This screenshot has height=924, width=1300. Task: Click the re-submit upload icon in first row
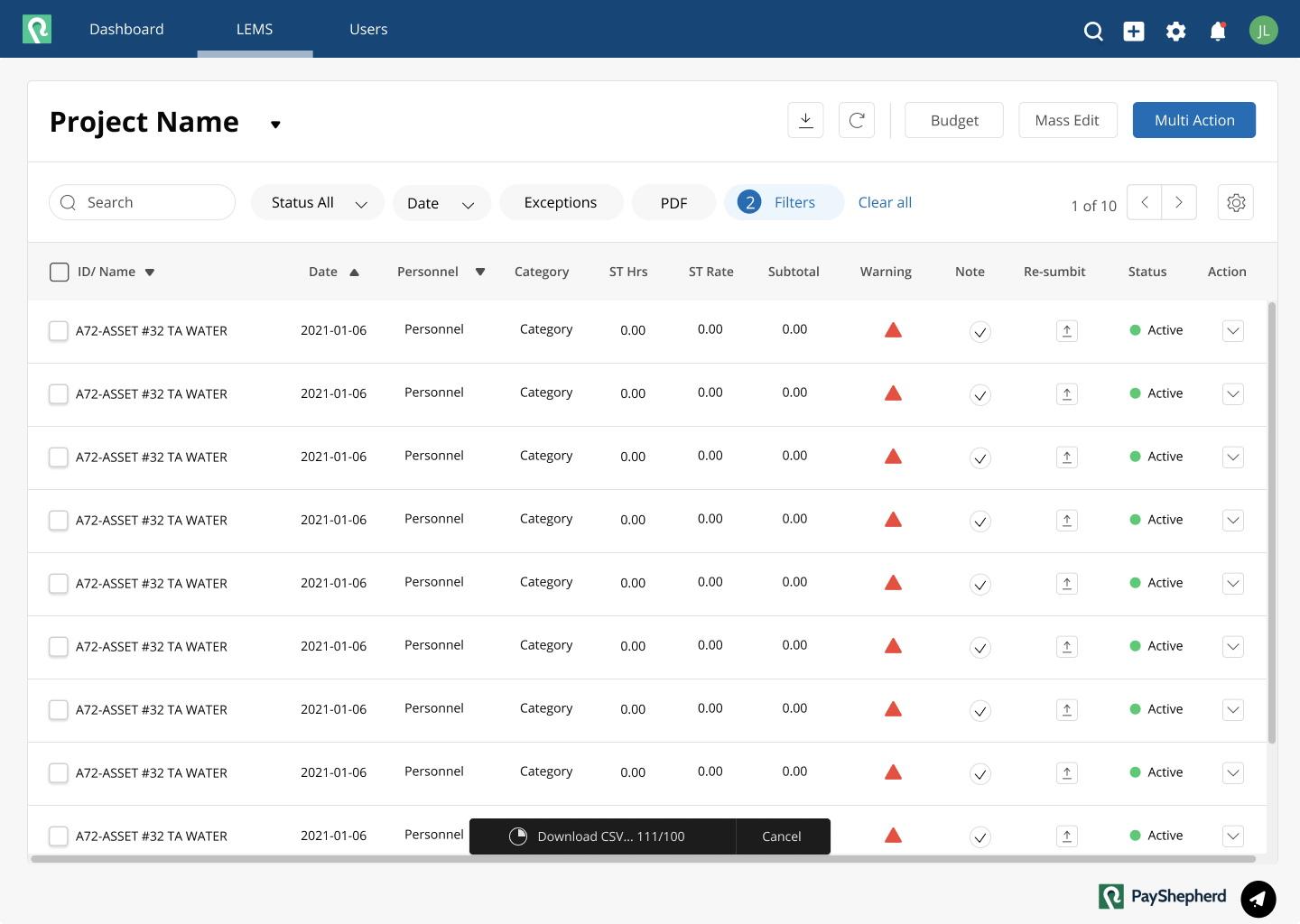point(1067,331)
